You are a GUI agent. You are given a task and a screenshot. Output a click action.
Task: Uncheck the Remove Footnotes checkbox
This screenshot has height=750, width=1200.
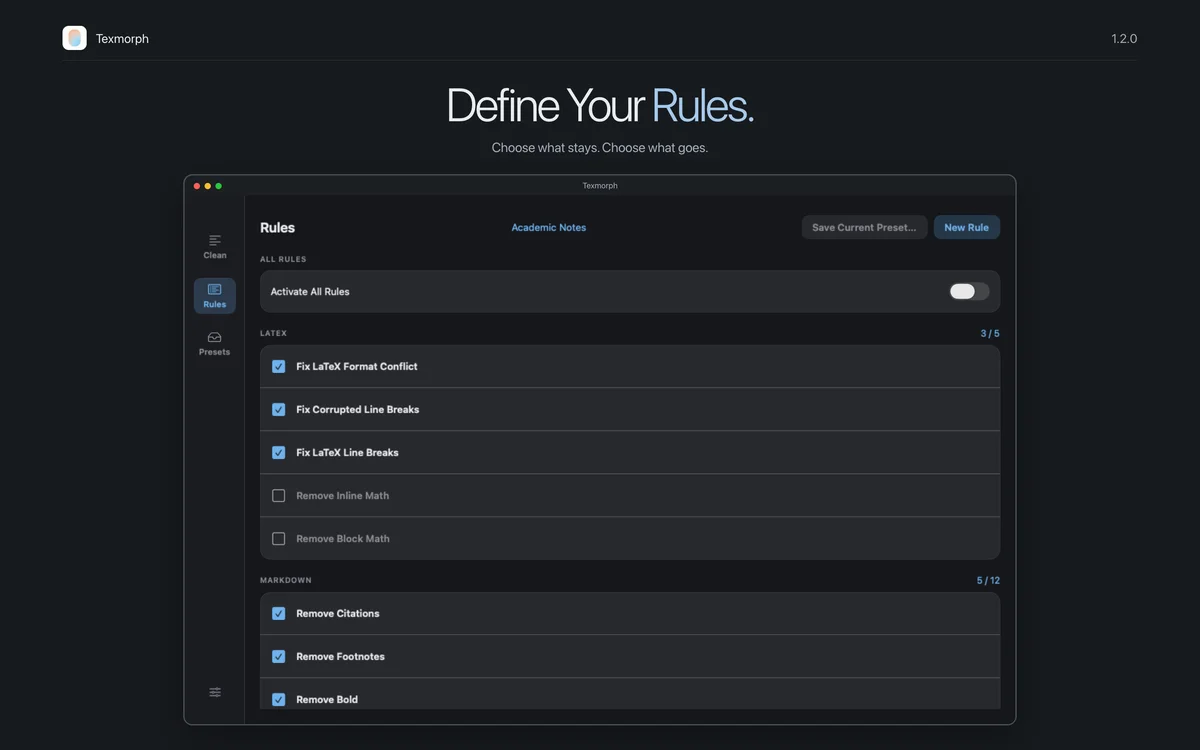tap(279, 656)
